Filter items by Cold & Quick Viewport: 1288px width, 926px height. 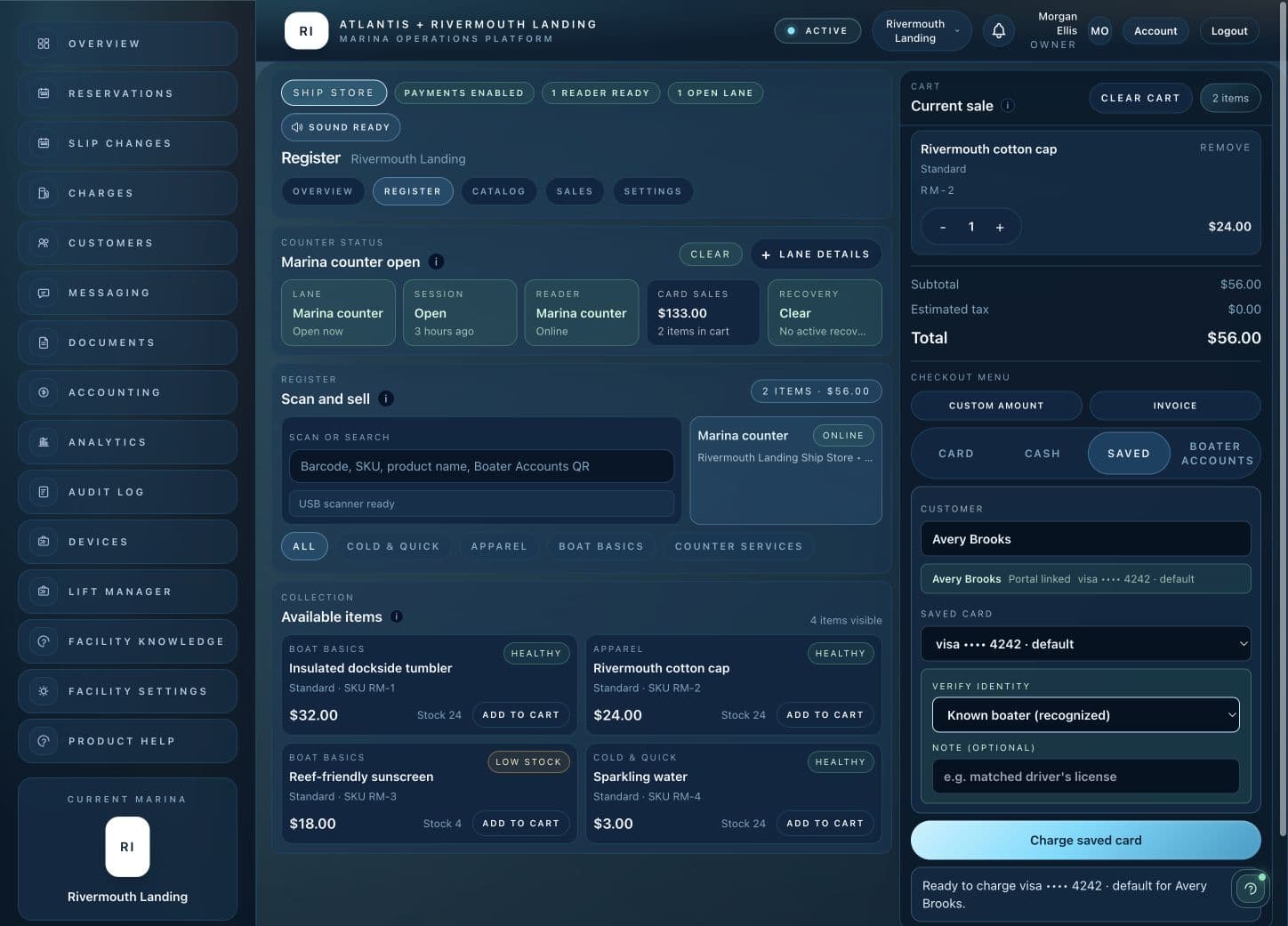pos(393,546)
